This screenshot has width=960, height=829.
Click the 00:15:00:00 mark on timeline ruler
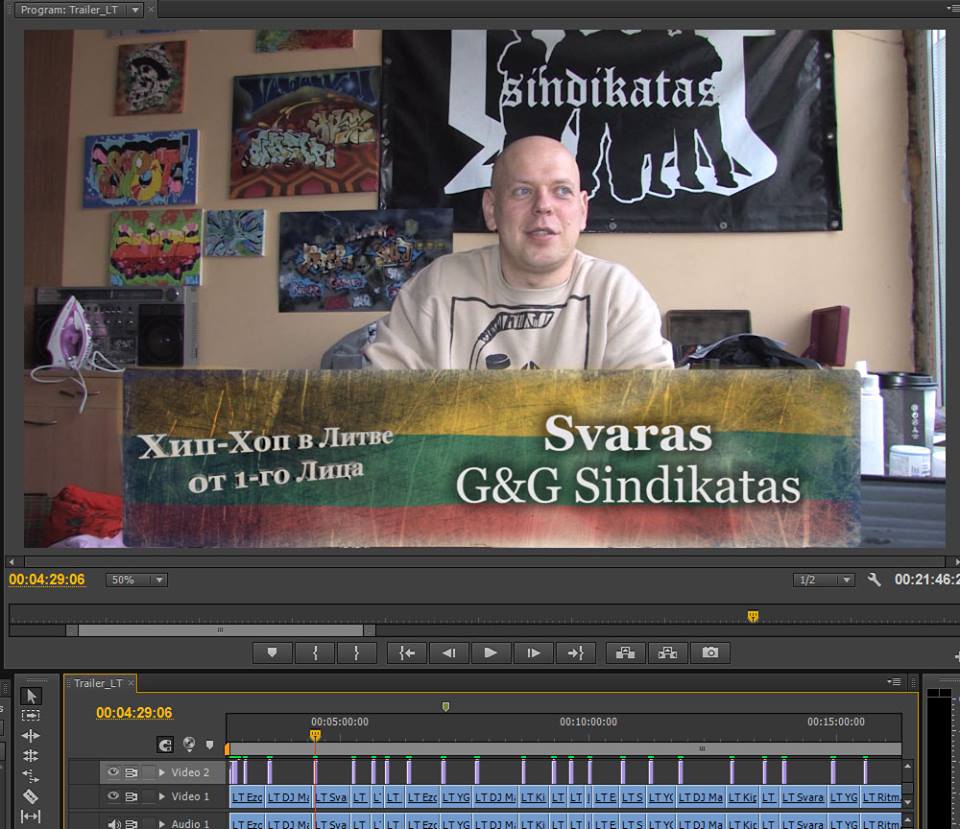tap(836, 722)
